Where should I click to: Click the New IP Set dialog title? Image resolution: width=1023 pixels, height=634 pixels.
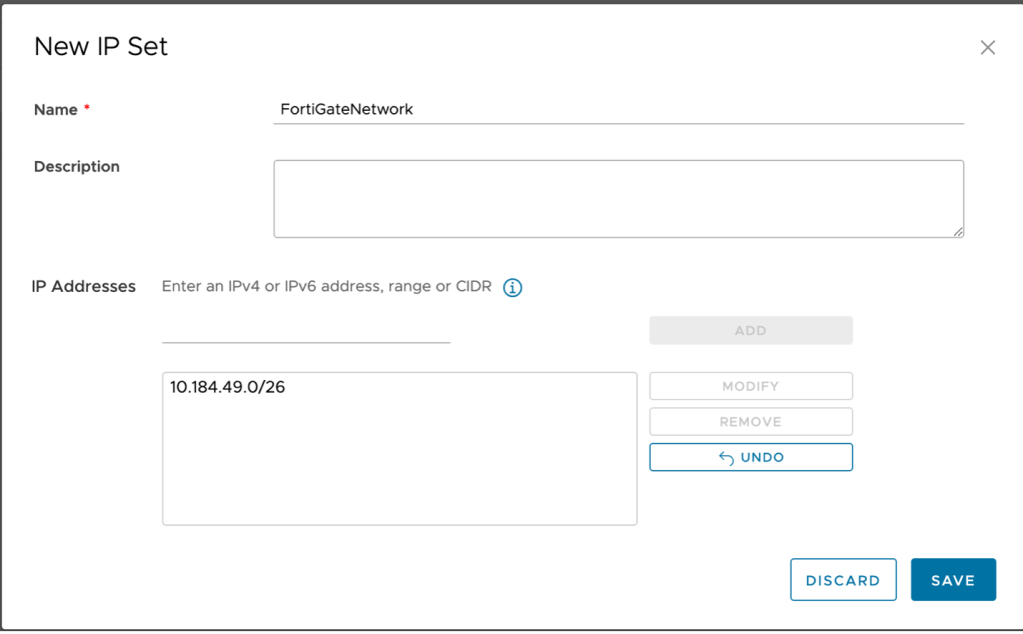pyautogui.click(x=101, y=47)
